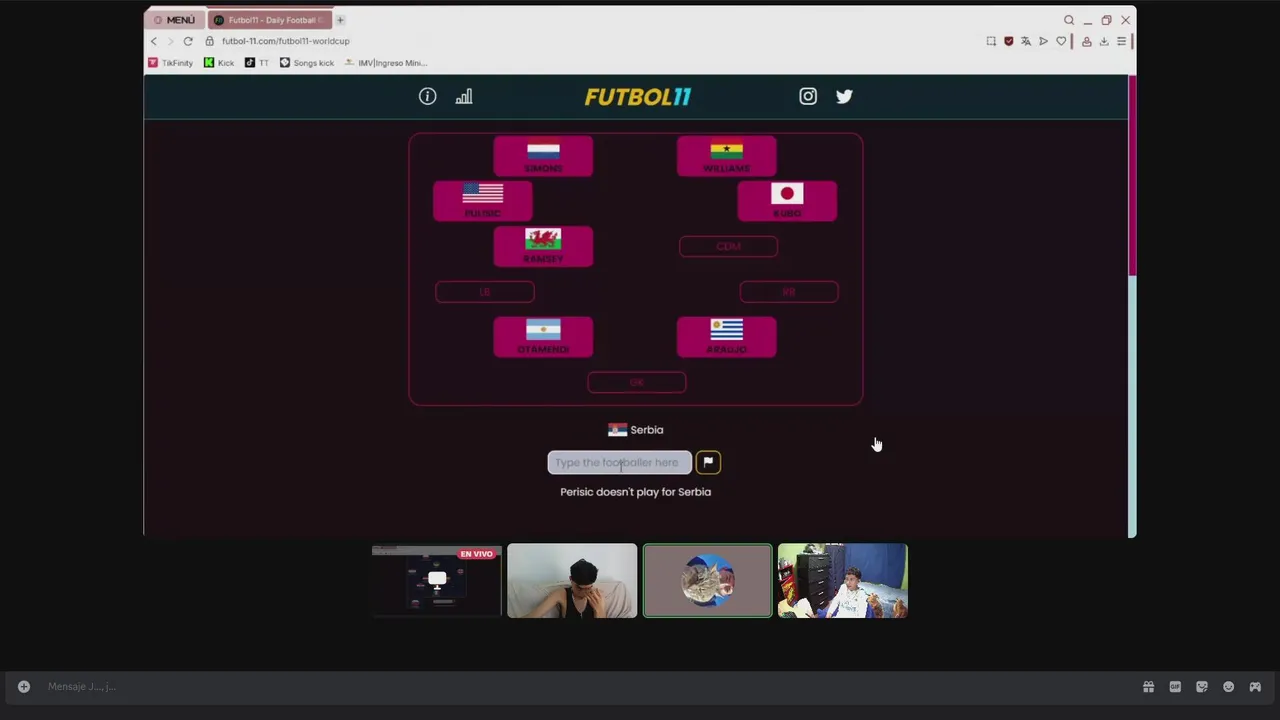Viewport: 1280px width, 720px height.
Task: Open the browser downloads icon
Action: [x=1104, y=41]
